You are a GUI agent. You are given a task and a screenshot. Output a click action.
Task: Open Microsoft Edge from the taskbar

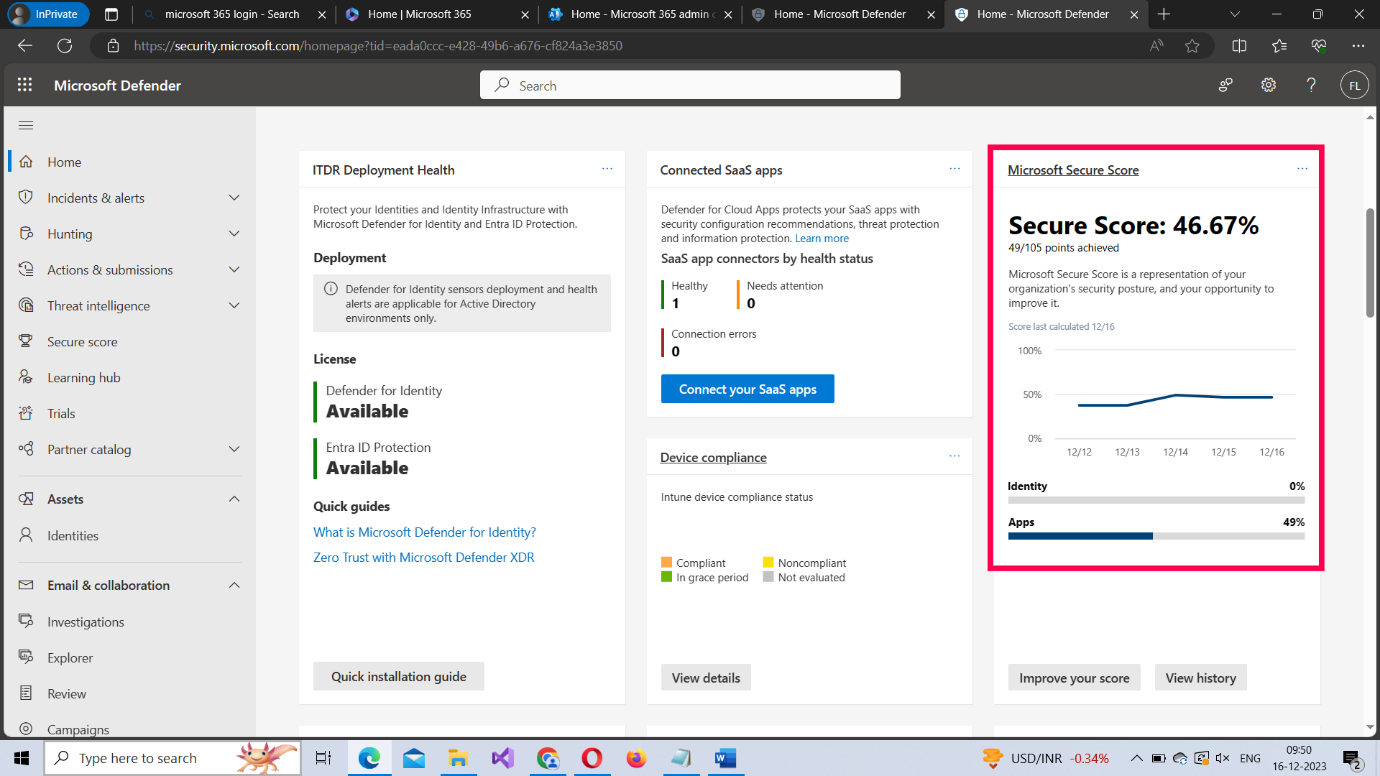pyautogui.click(x=369, y=758)
